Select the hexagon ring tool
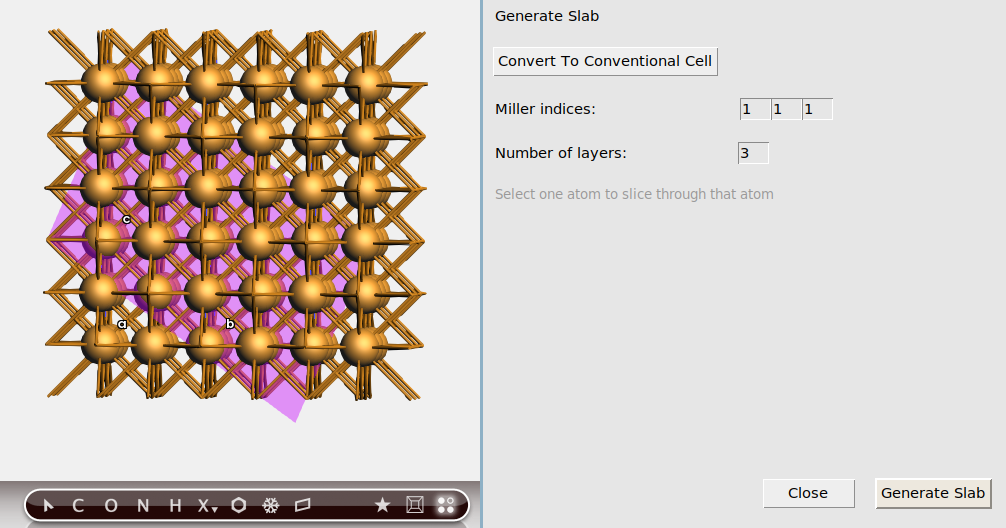 [x=238, y=506]
